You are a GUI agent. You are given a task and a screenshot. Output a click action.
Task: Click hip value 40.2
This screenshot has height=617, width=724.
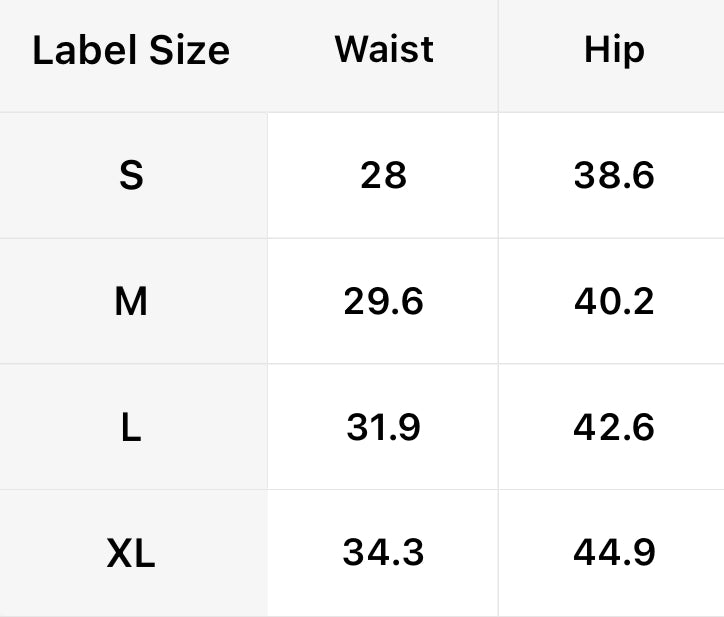(x=613, y=301)
